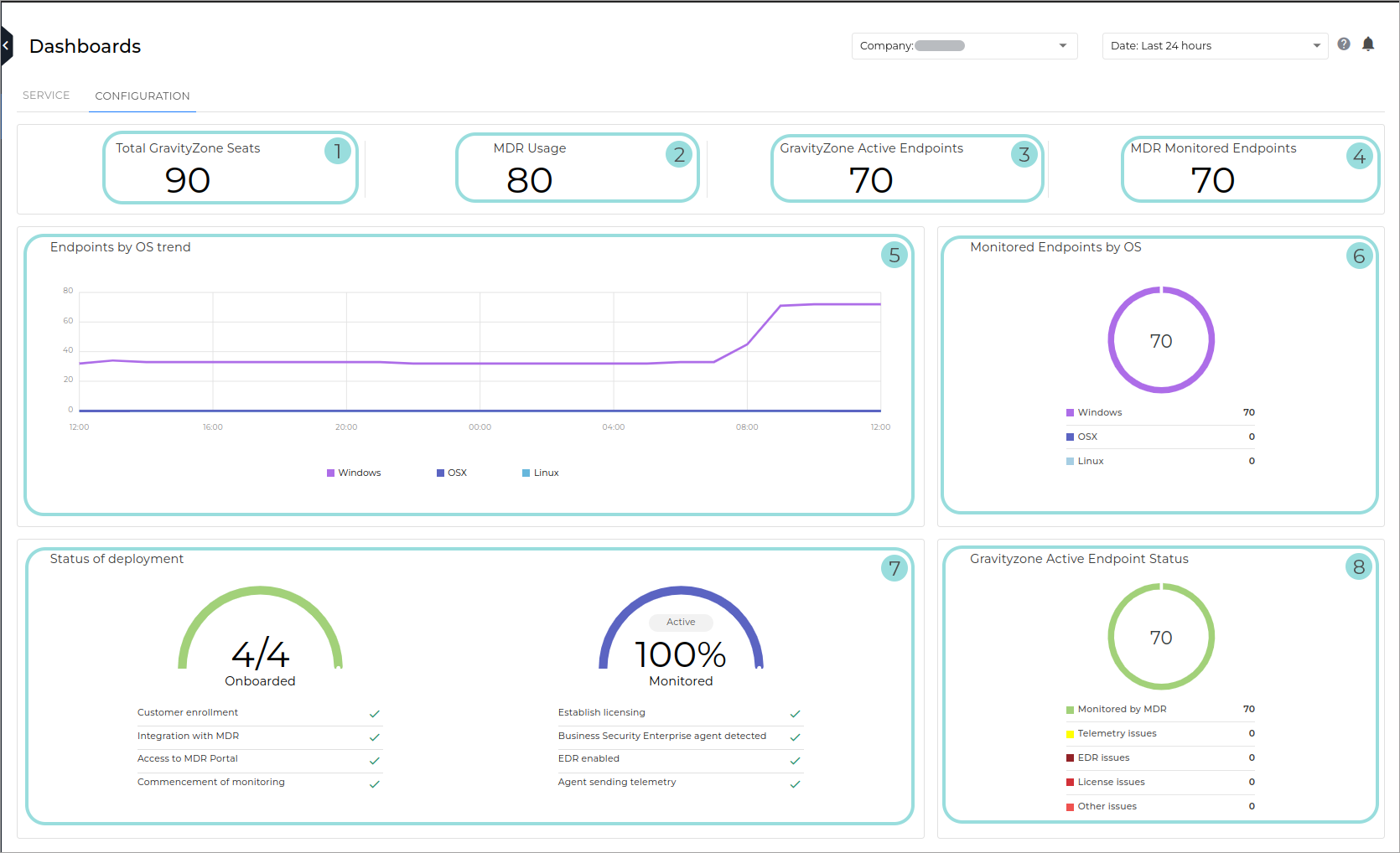Click the Date dropdown arrow
This screenshot has height=853, width=1400.
[1316, 46]
